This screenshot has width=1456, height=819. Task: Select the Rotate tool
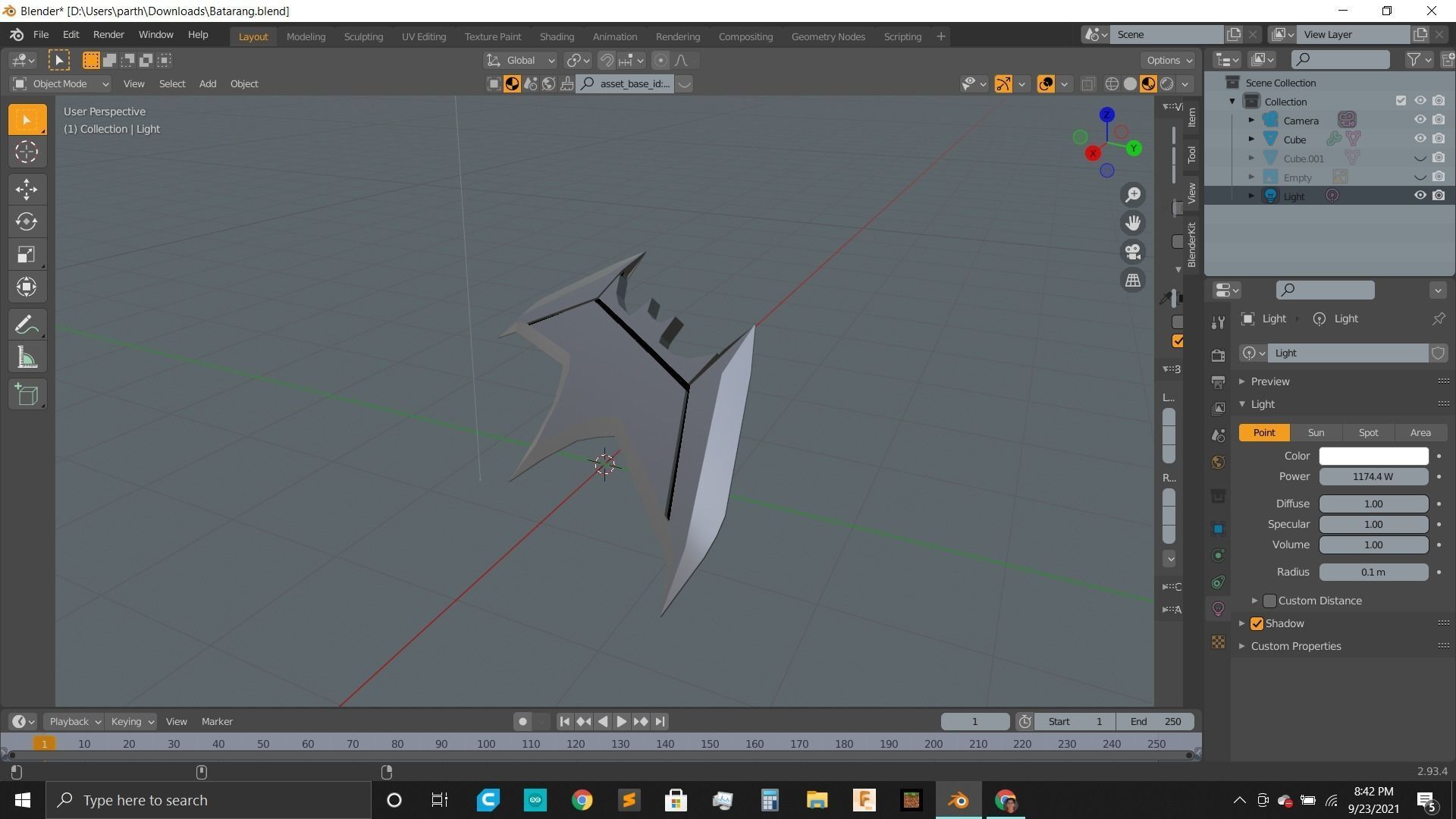click(27, 221)
